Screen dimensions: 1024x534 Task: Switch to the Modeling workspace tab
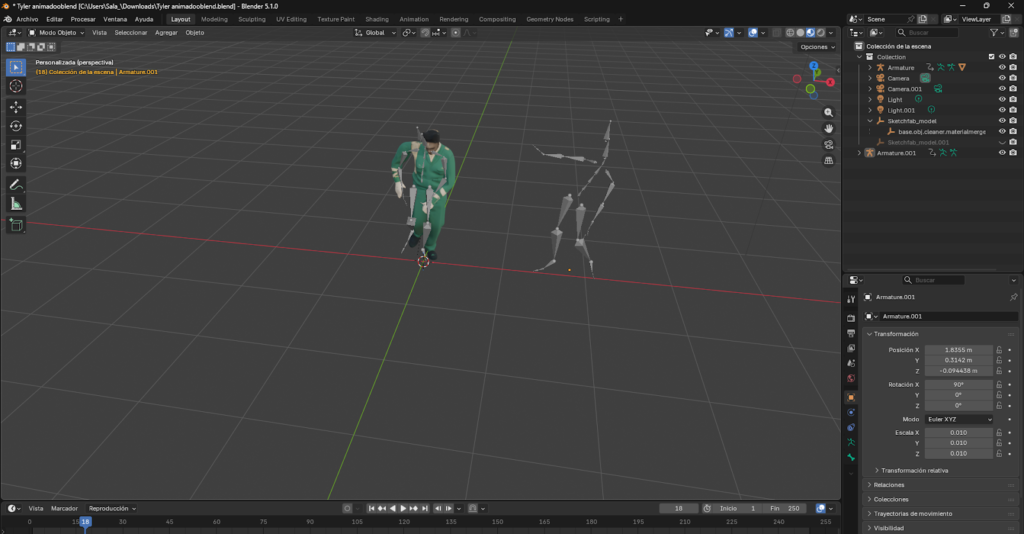(214, 19)
